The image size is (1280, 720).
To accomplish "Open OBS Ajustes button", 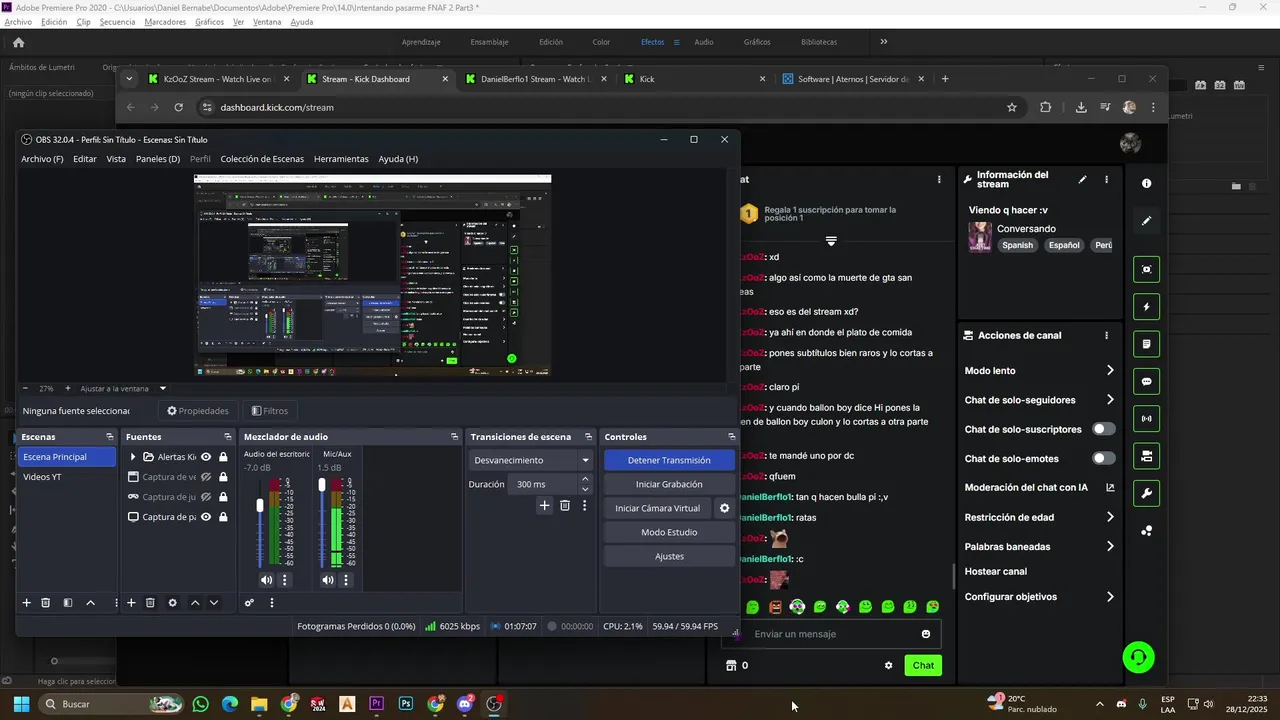I will [669, 556].
